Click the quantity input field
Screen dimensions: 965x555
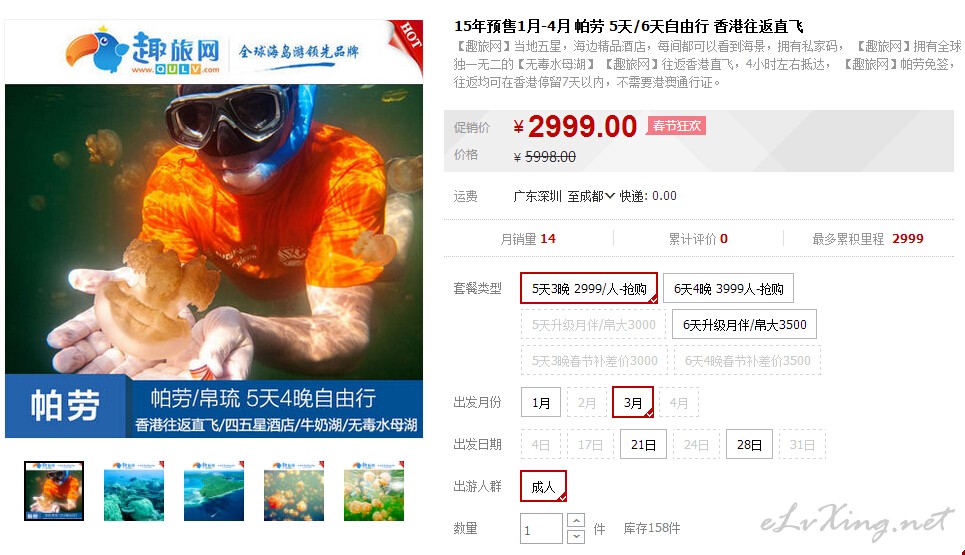pos(541,529)
